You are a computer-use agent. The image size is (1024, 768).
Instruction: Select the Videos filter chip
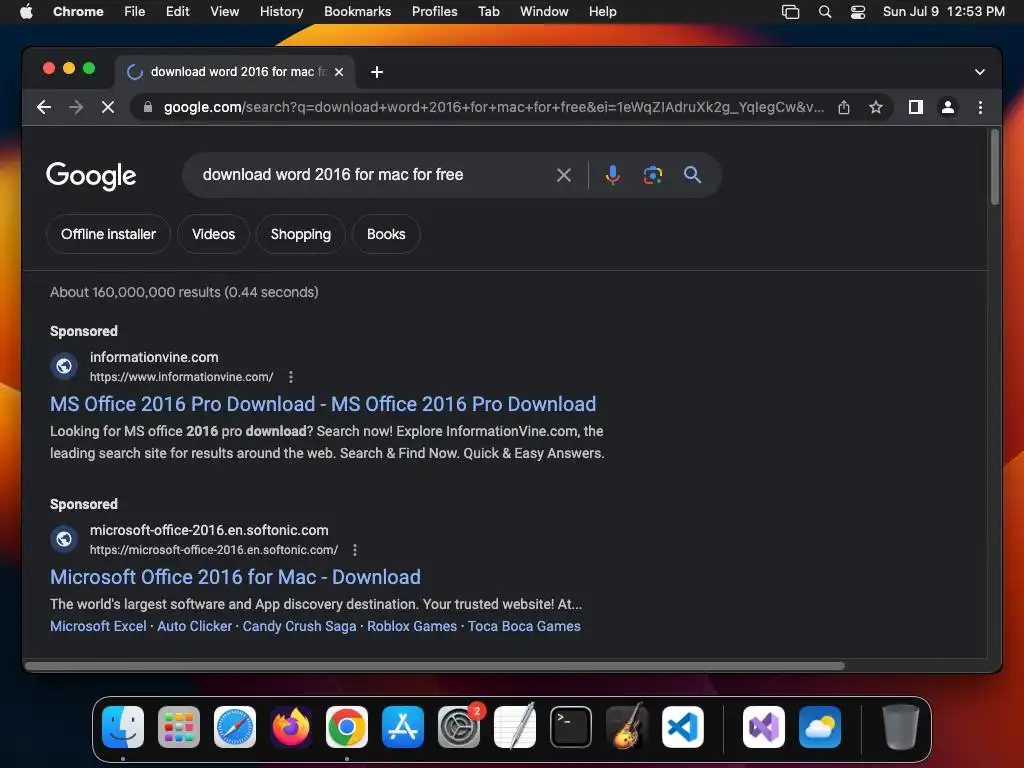tap(214, 234)
